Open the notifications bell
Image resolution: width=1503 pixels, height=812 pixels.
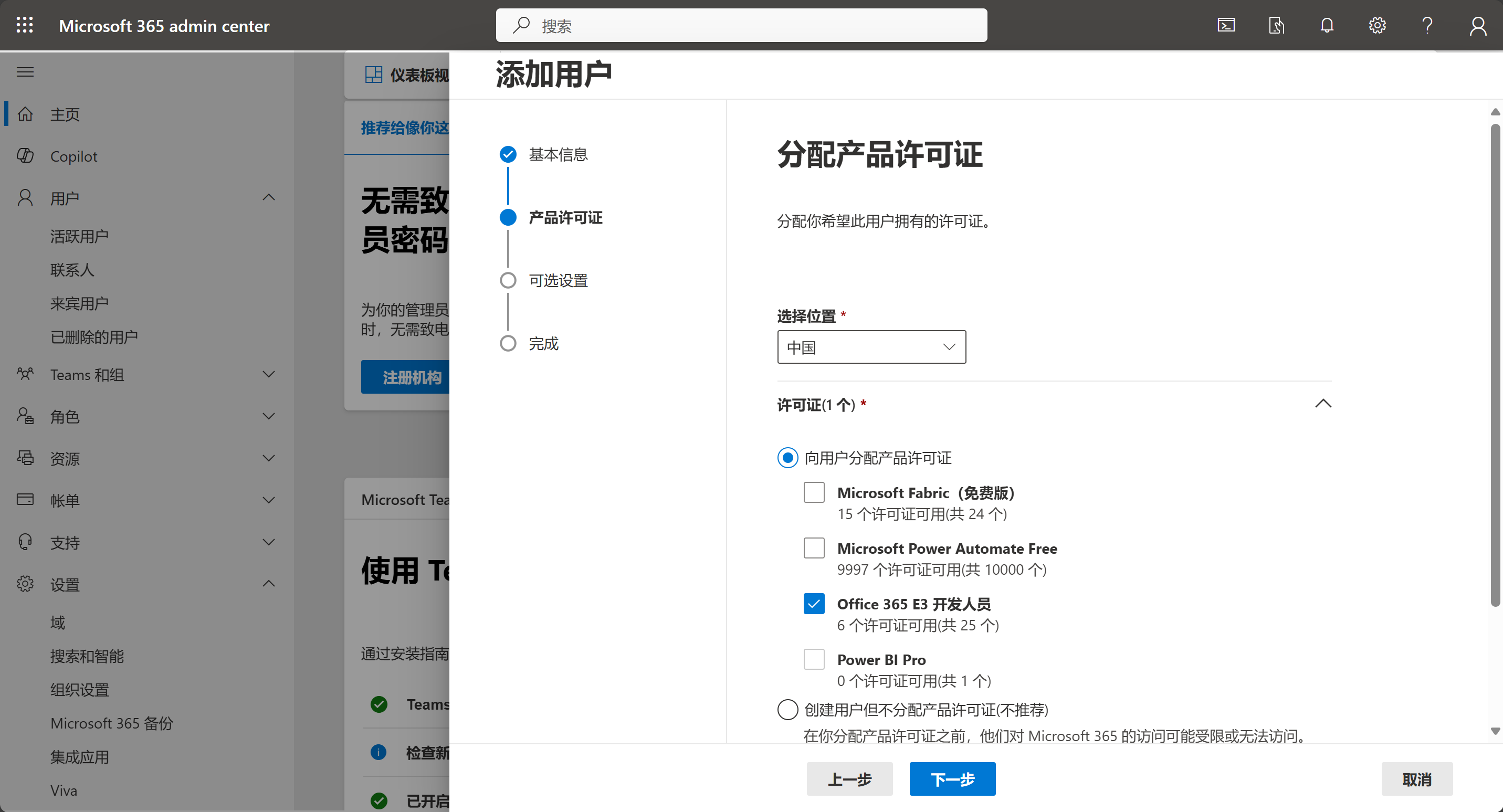tap(1327, 25)
